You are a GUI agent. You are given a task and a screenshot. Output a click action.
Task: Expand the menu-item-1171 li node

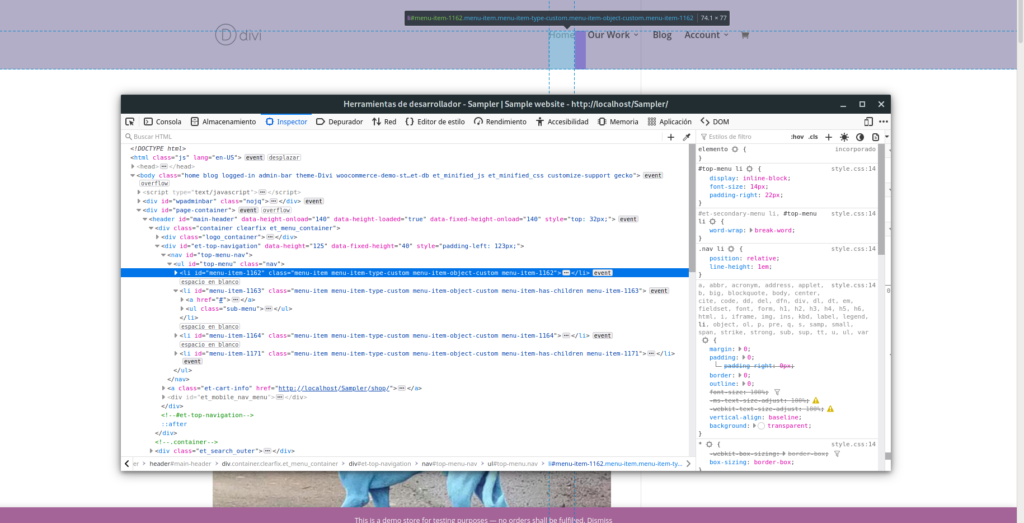click(176, 353)
